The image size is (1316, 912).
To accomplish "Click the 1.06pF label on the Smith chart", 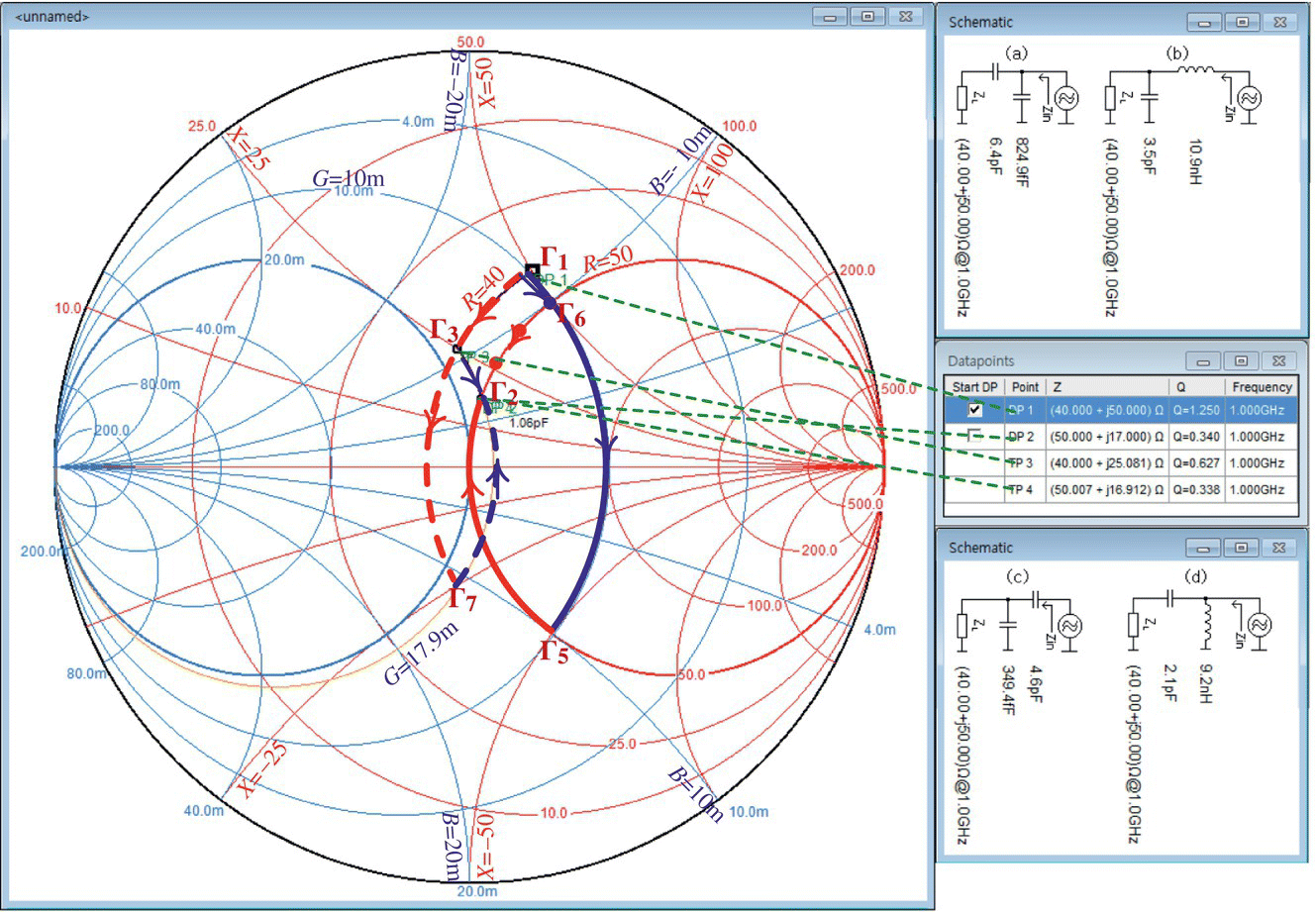I will point(527,421).
